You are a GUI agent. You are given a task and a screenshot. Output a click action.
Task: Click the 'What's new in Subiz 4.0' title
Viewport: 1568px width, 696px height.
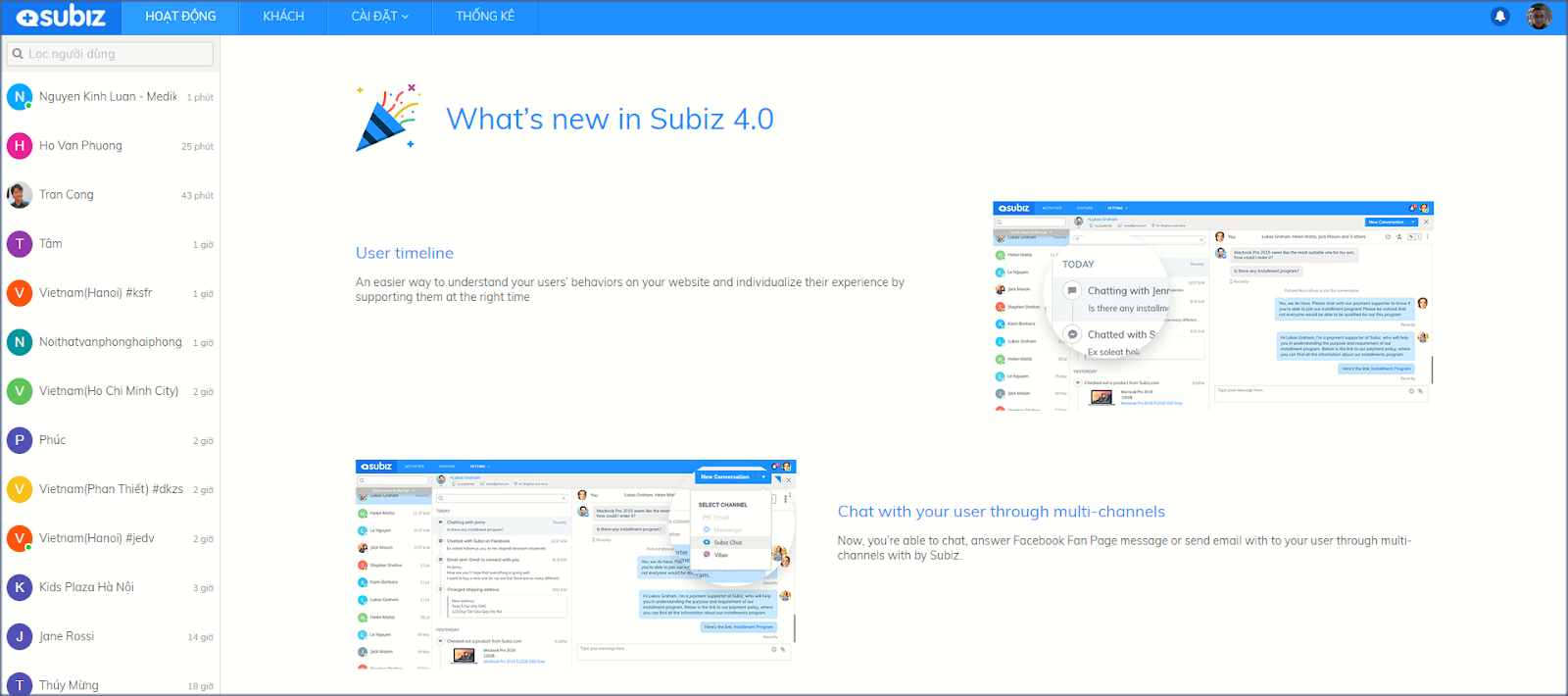click(610, 120)
